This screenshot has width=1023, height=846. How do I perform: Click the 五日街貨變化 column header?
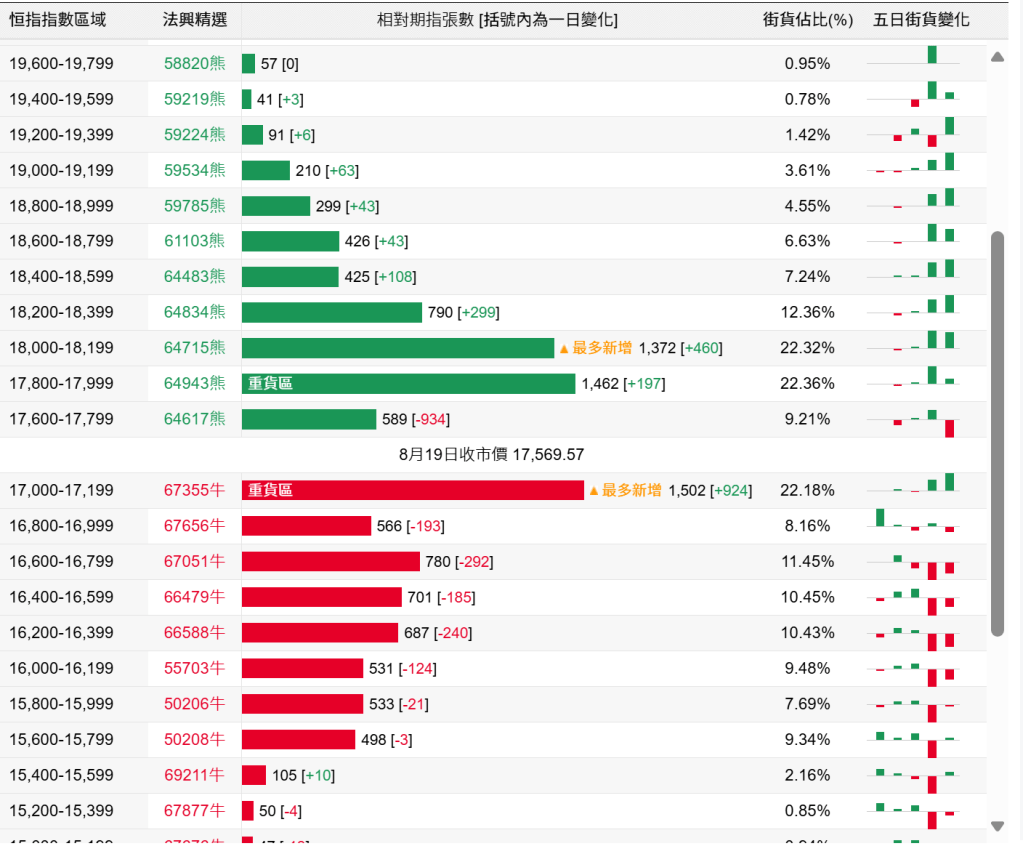pos(921,20)
